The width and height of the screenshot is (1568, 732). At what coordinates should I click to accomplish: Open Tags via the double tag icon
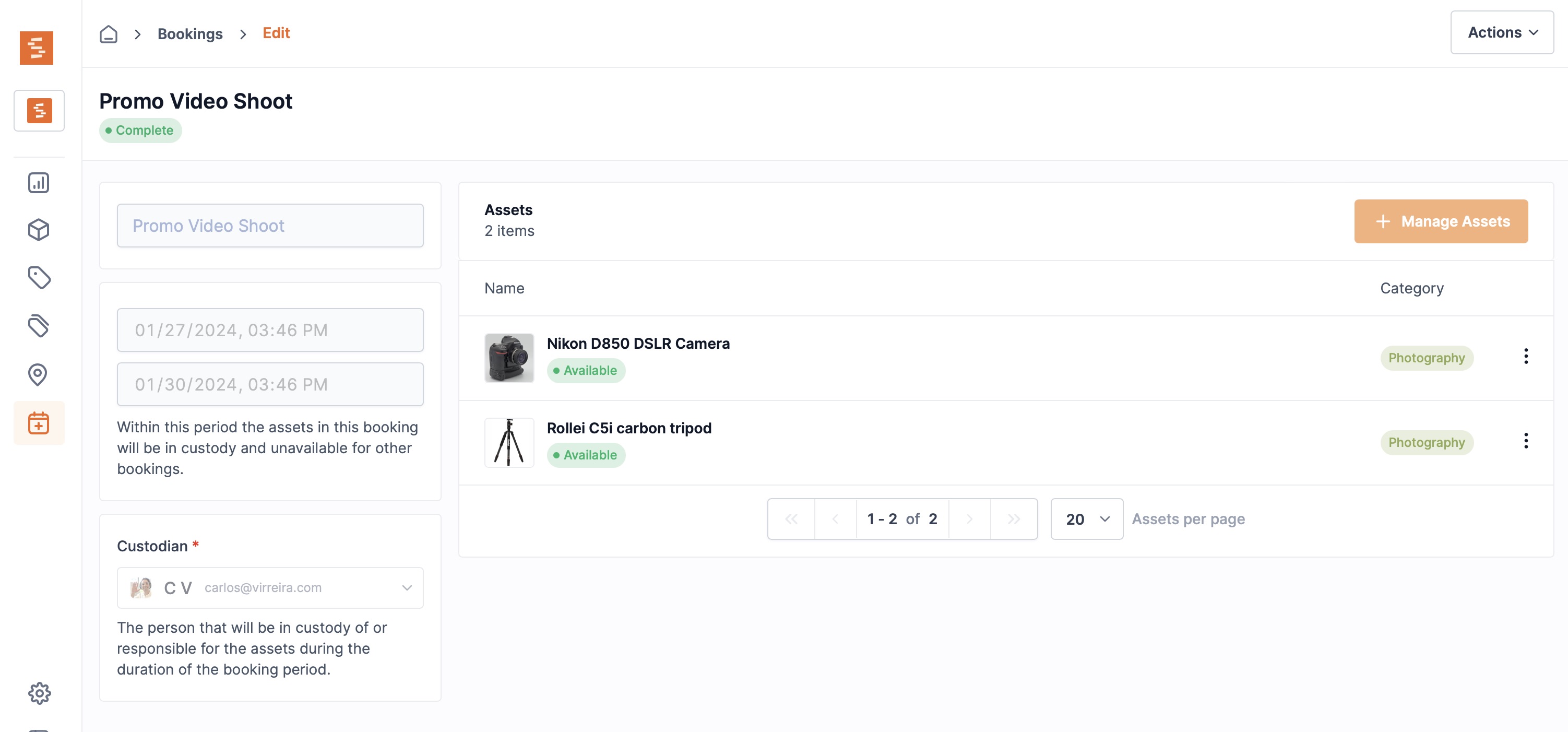click(x=38, y=326)
